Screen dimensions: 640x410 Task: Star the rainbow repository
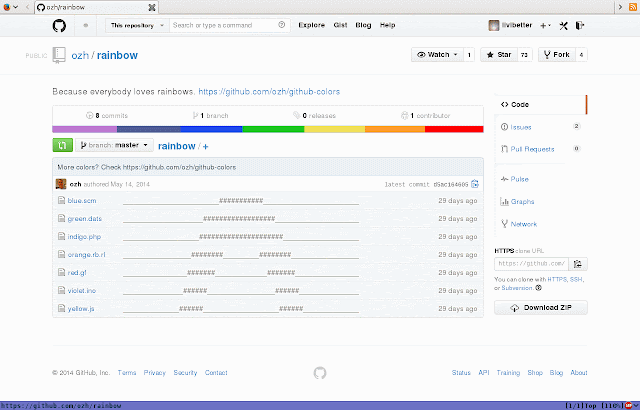coord(499,55)
